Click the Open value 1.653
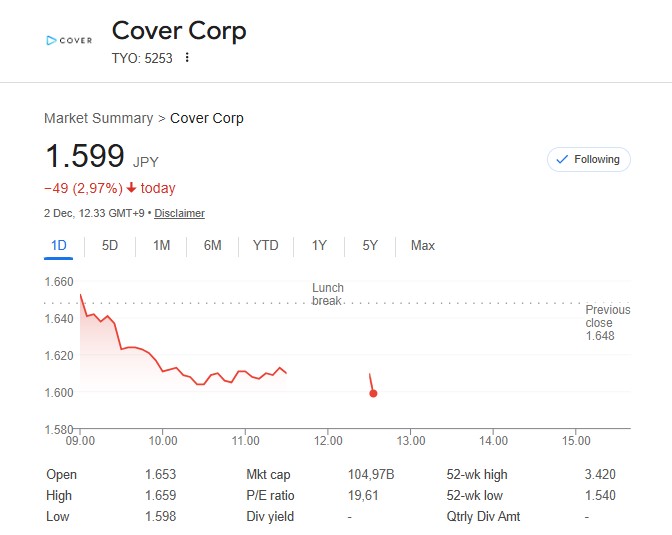This screenshot has height=535, width=672. pyautogui.click(x=160, y=474)
